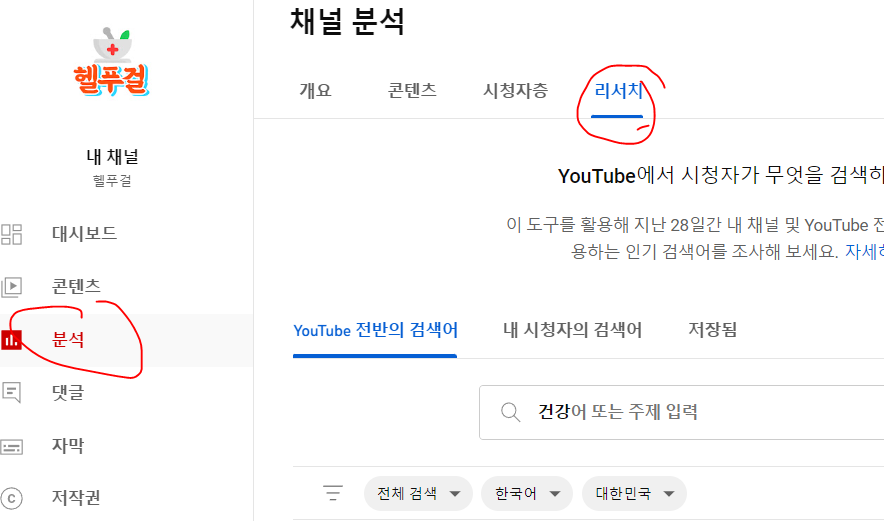Switch to the 콘텐츠 analytics tab

412,91
